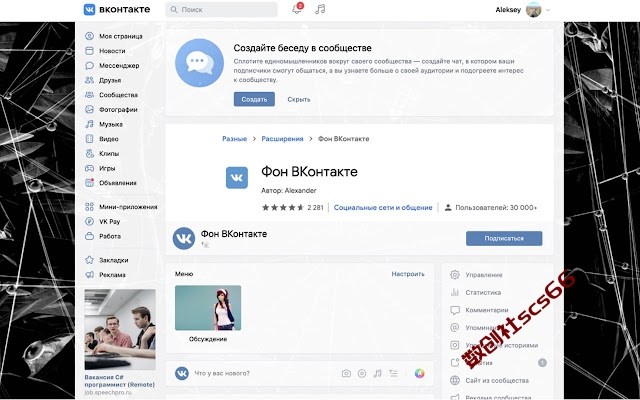The image size is (640, 400).
Task: Open Социальные сети и общение category link
Action: pos(383,207)
